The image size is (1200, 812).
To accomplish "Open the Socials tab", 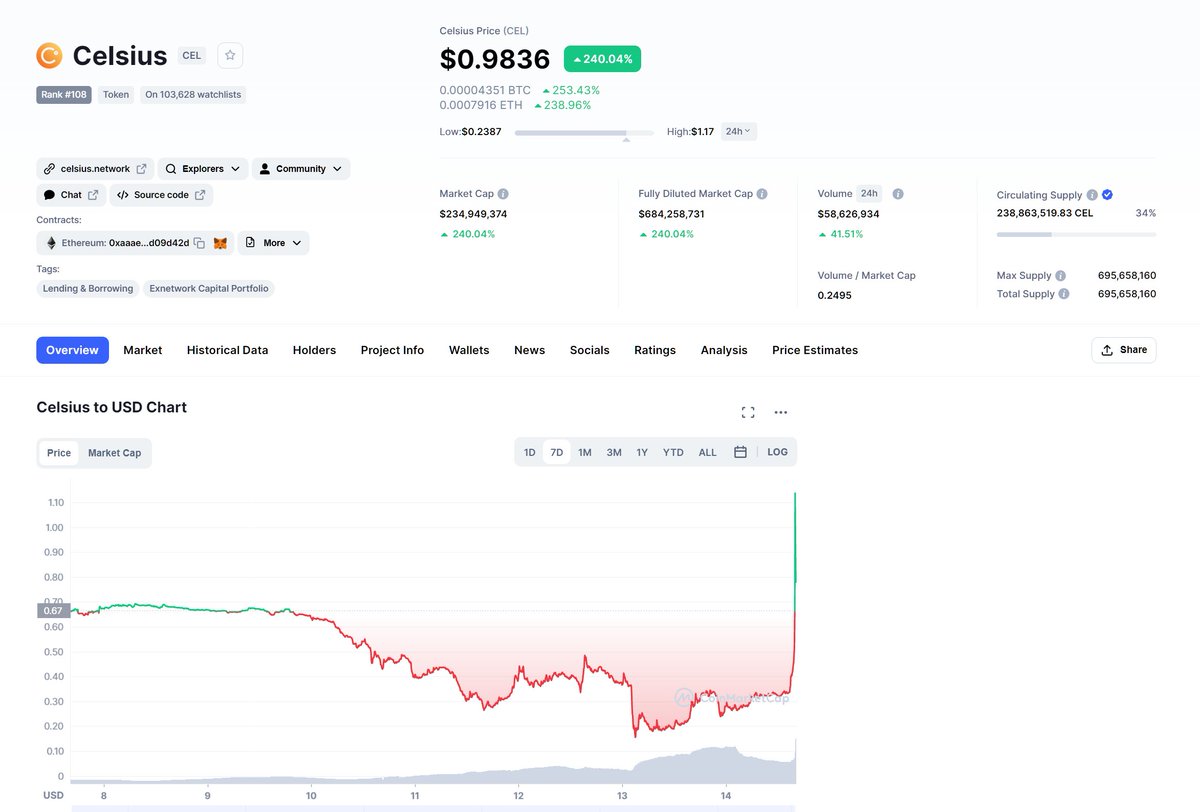I will click(589, 350).
